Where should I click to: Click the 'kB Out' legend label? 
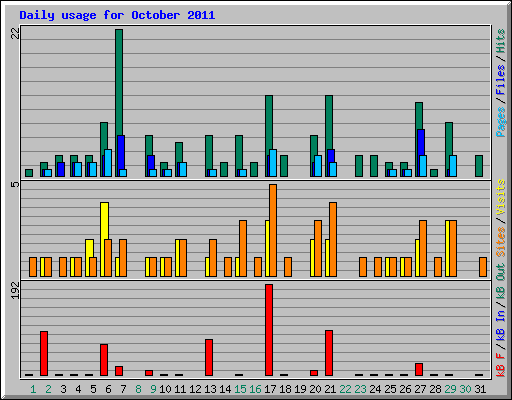coord(500,283)
